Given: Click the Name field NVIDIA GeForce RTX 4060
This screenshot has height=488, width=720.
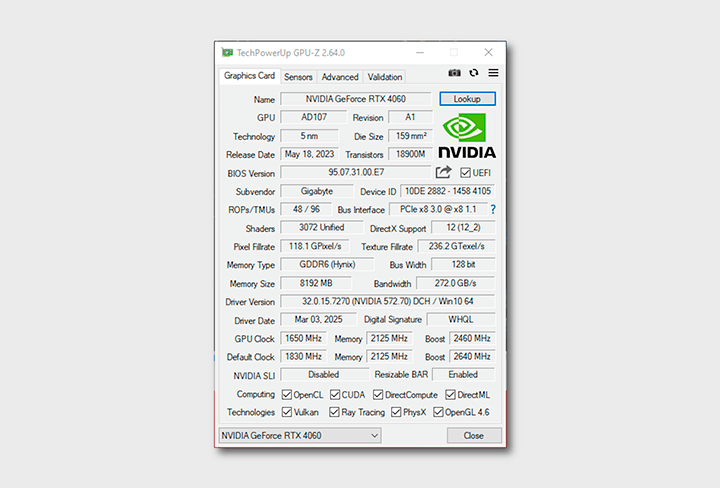Looking at the screenshot, I should click(356, 99).
